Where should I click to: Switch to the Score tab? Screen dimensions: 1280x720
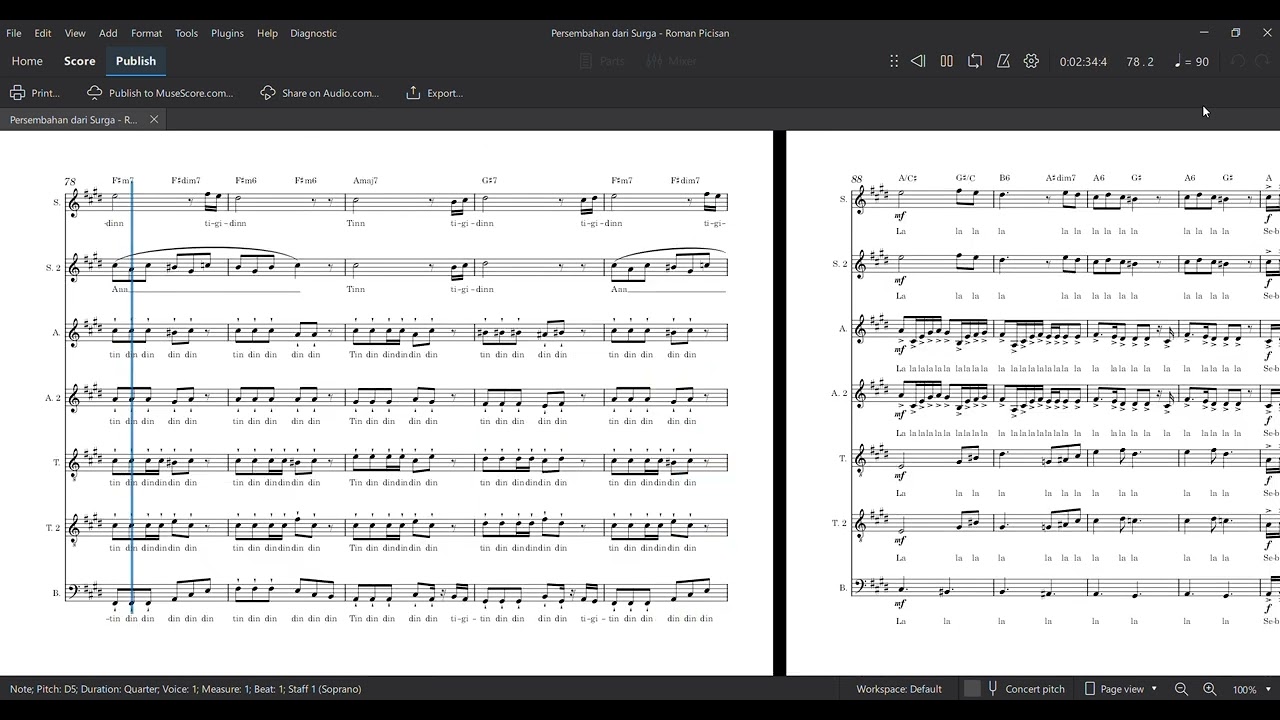pyautogui.click(x=80, y=61)
